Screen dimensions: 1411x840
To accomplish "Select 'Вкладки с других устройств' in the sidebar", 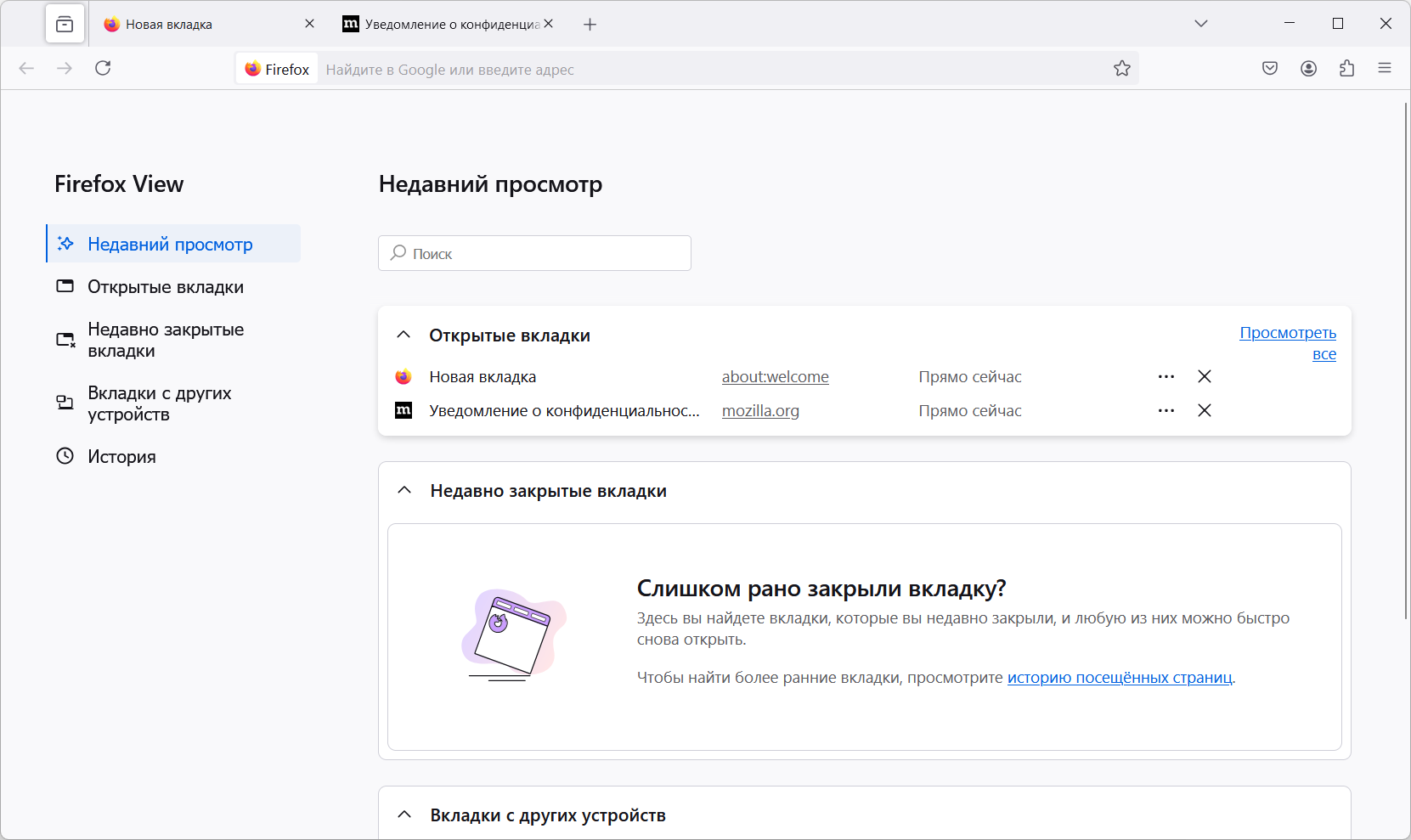I will click(x=173, y=403).
